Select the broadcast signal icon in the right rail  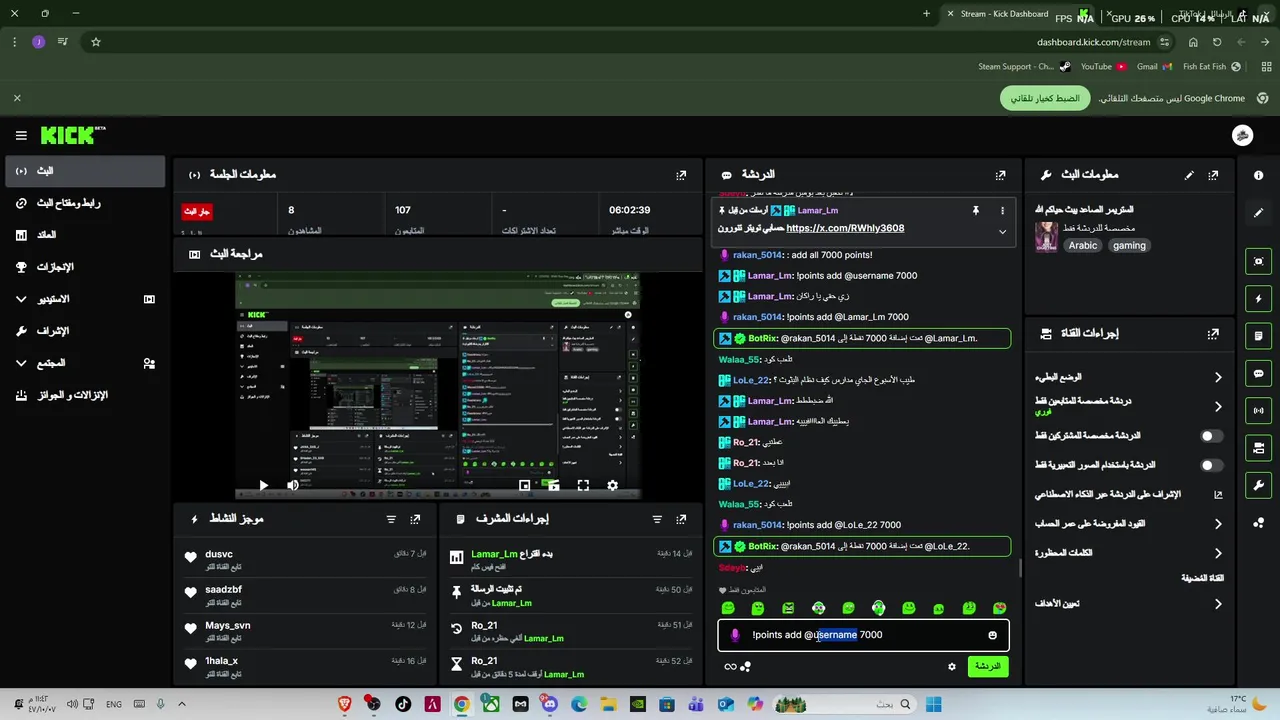tap(1258, 410)
